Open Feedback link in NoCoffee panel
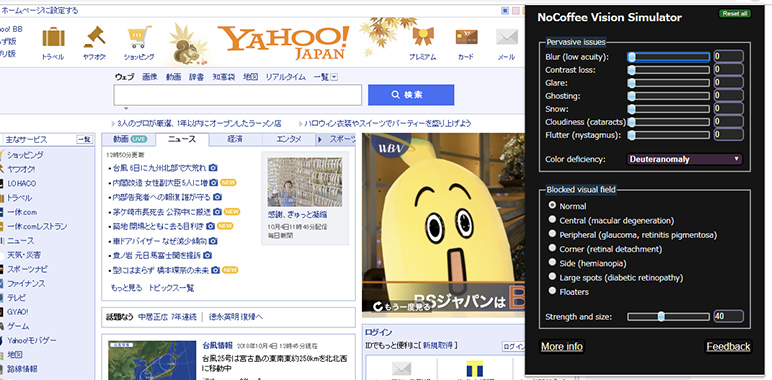The height and width of the screenshot is (380, 772). click(728, 347)
